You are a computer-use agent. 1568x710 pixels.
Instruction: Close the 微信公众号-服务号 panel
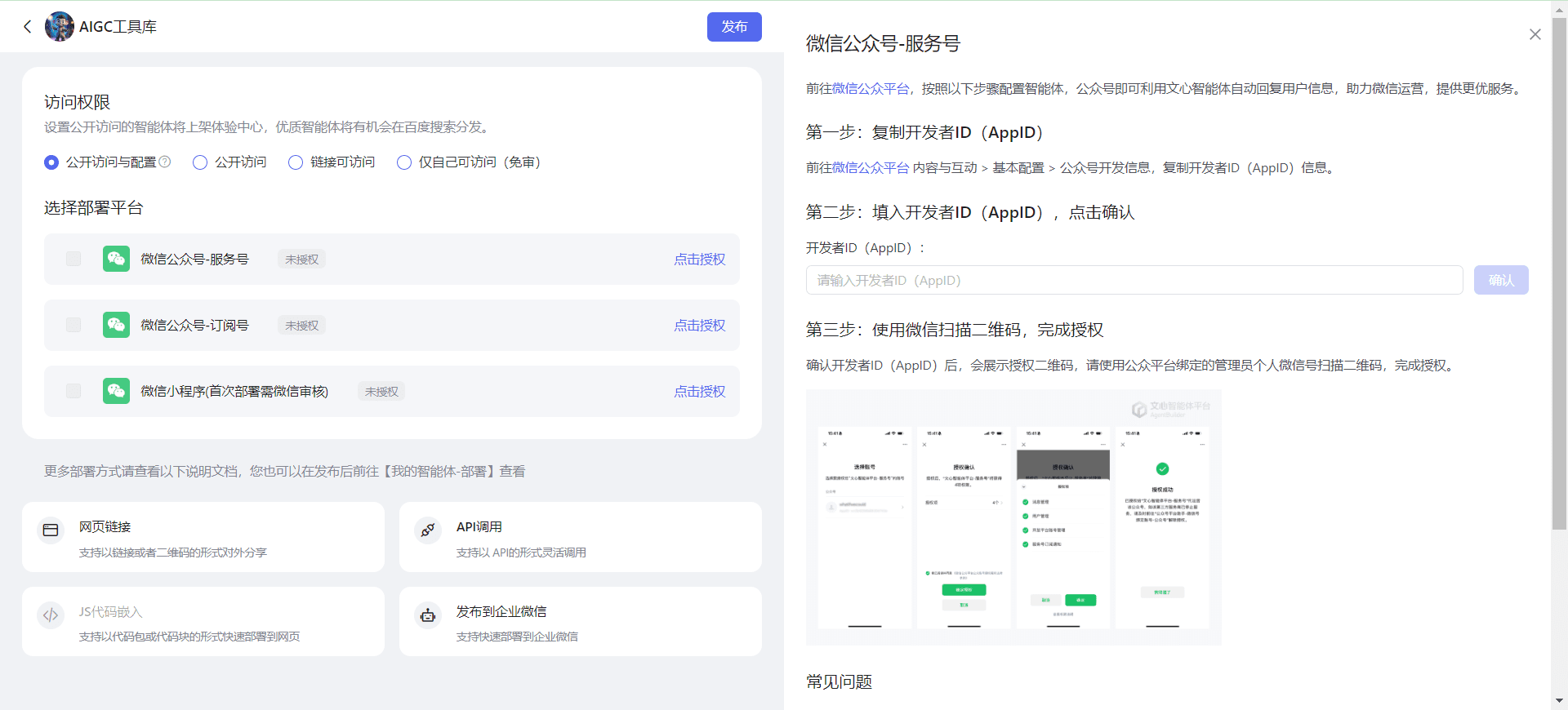[x=1535, y=34]
